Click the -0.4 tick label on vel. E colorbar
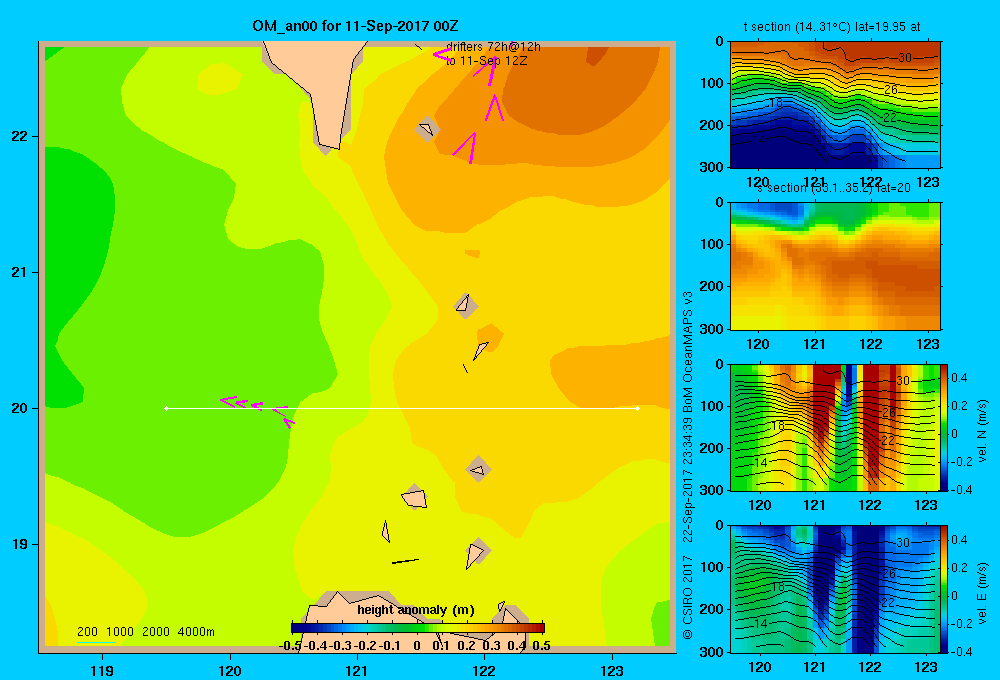The image size is (1000, 680). (961, 651)
